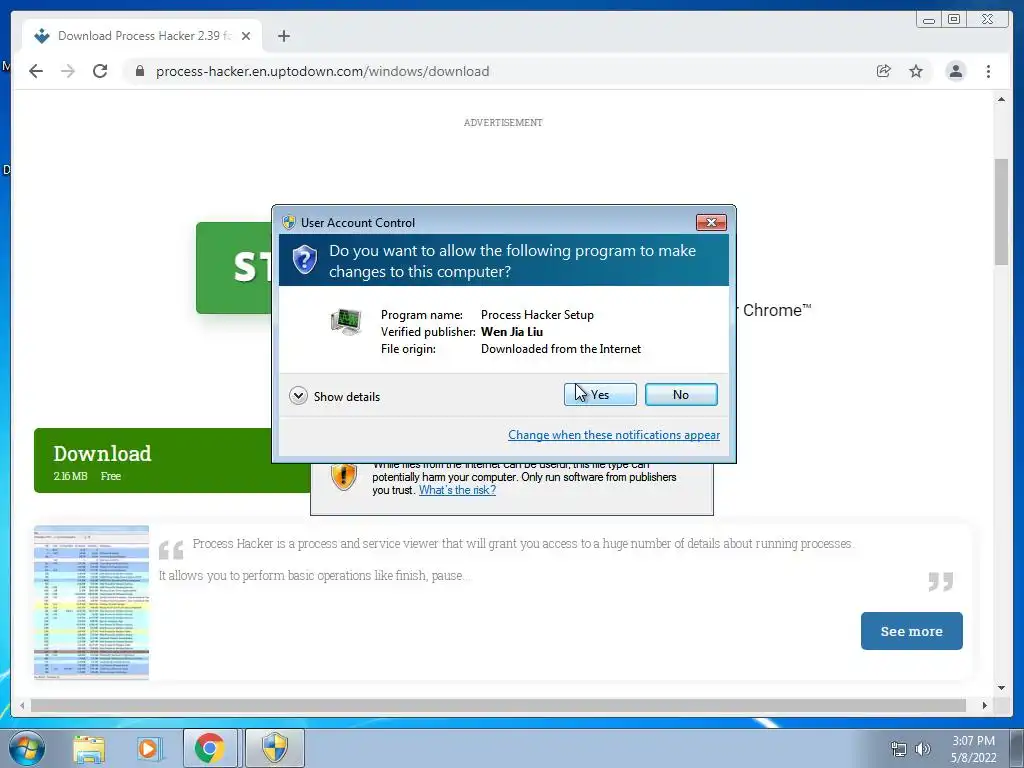
Task: Click No in the User Account Control dialog
Action: coord(680,394)
